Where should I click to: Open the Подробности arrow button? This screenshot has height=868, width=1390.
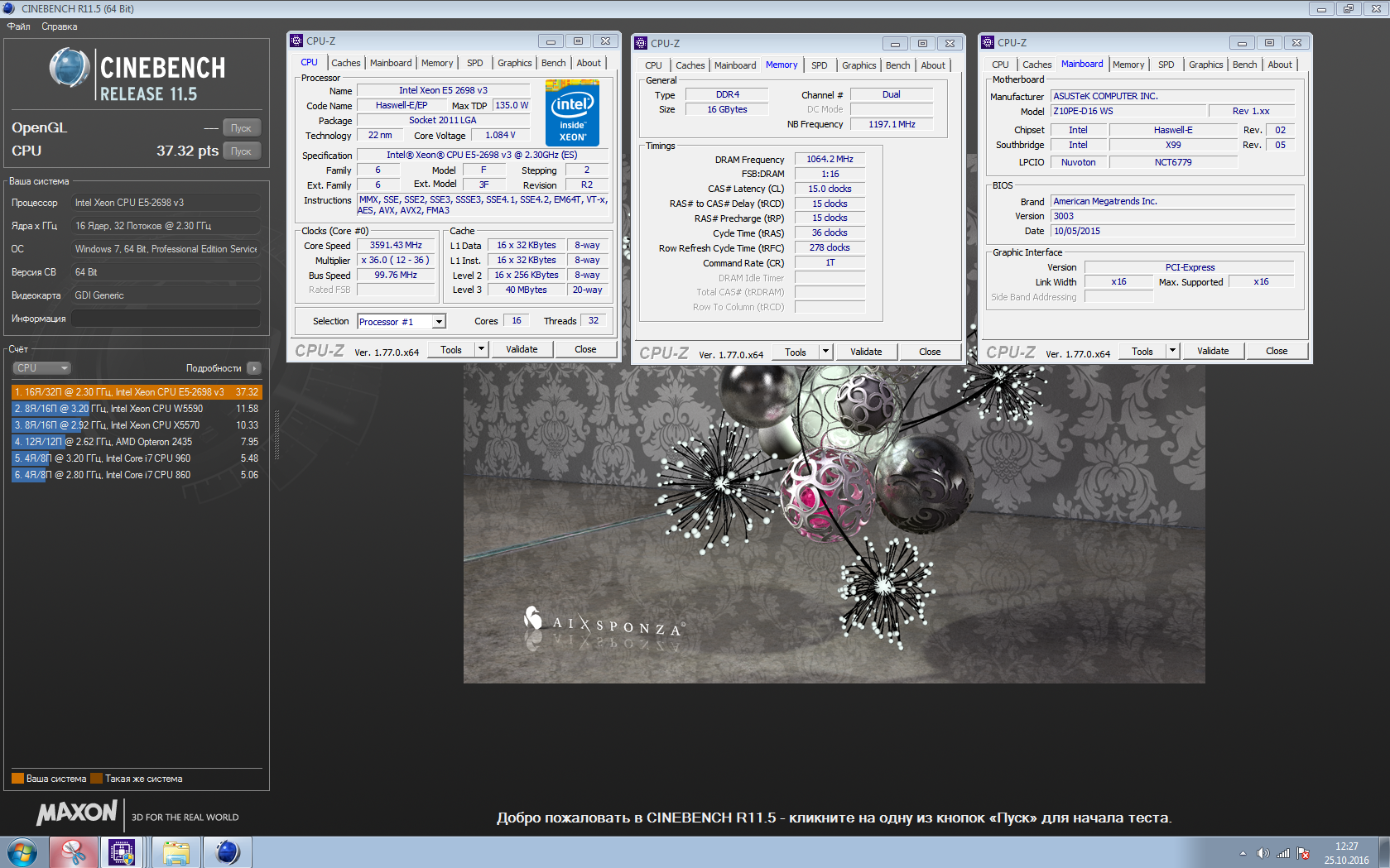coord(254,368)
